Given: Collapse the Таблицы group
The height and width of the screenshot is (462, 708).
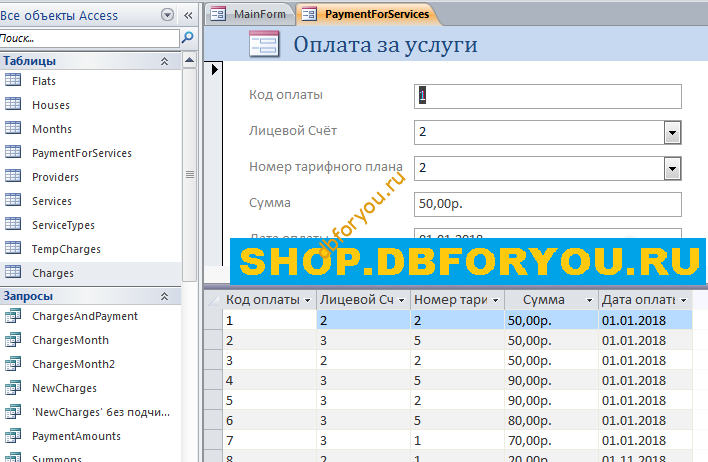Looking at the screenshot, I should pos(164,61).
